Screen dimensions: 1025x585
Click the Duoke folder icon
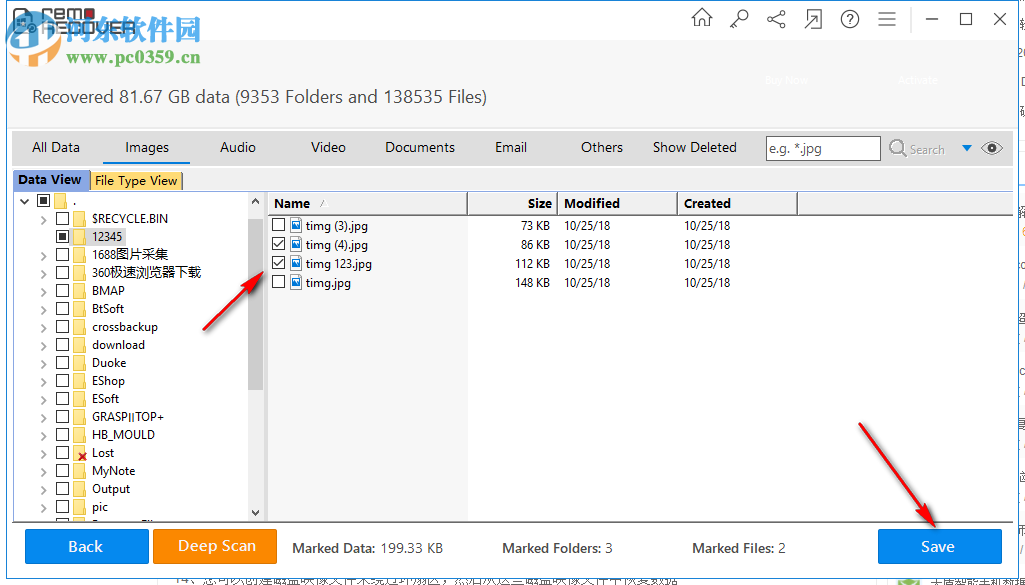click(80, 363)
